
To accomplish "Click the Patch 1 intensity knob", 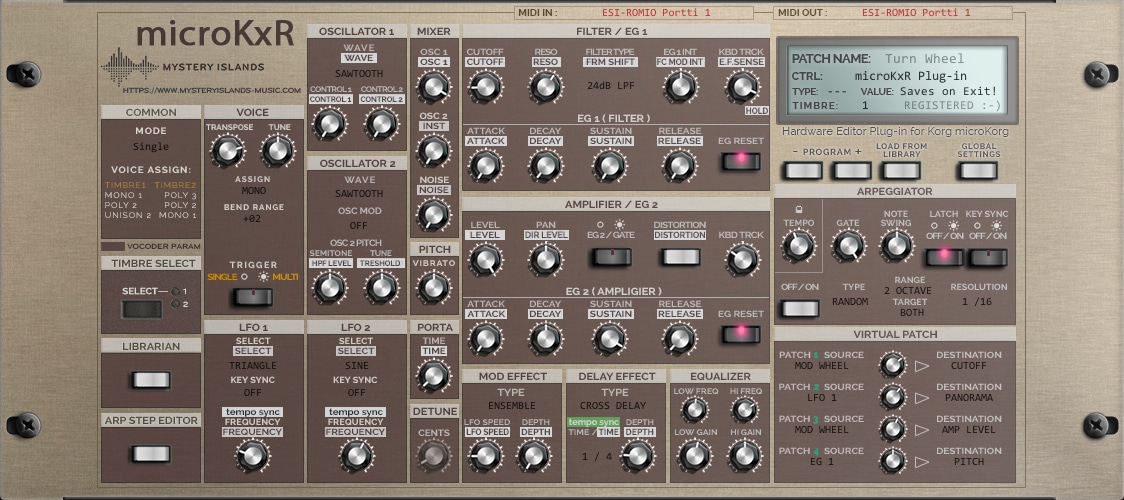I will [x=892, y=365].
